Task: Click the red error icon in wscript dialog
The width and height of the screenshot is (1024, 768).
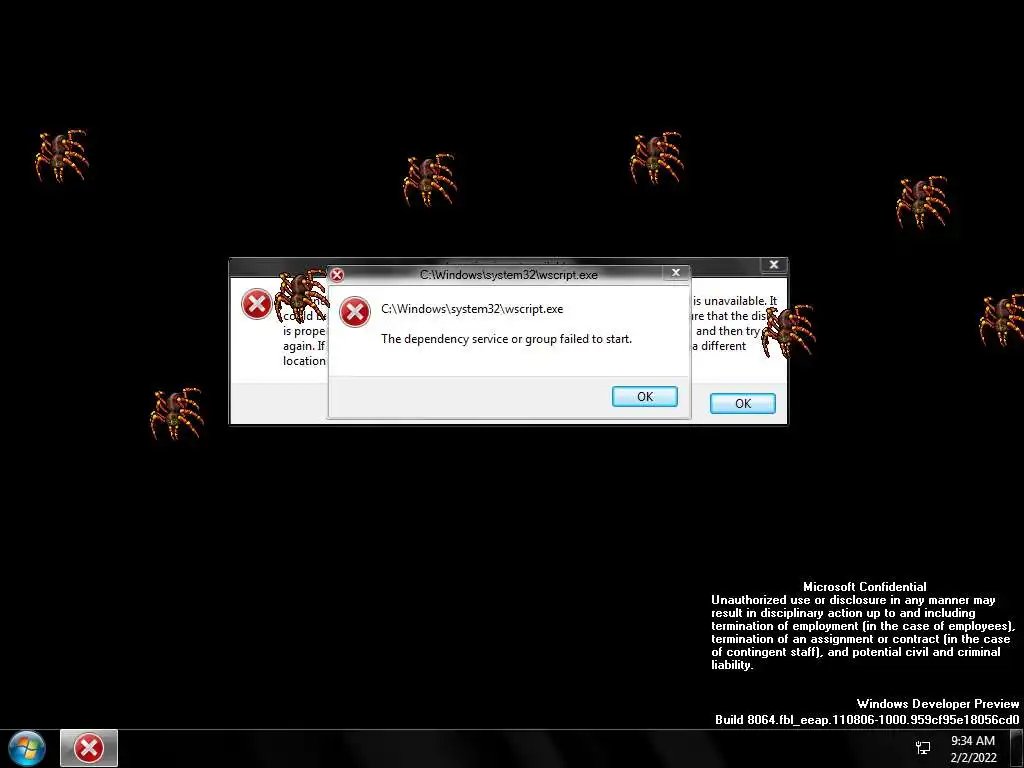Action: [355, 312]
